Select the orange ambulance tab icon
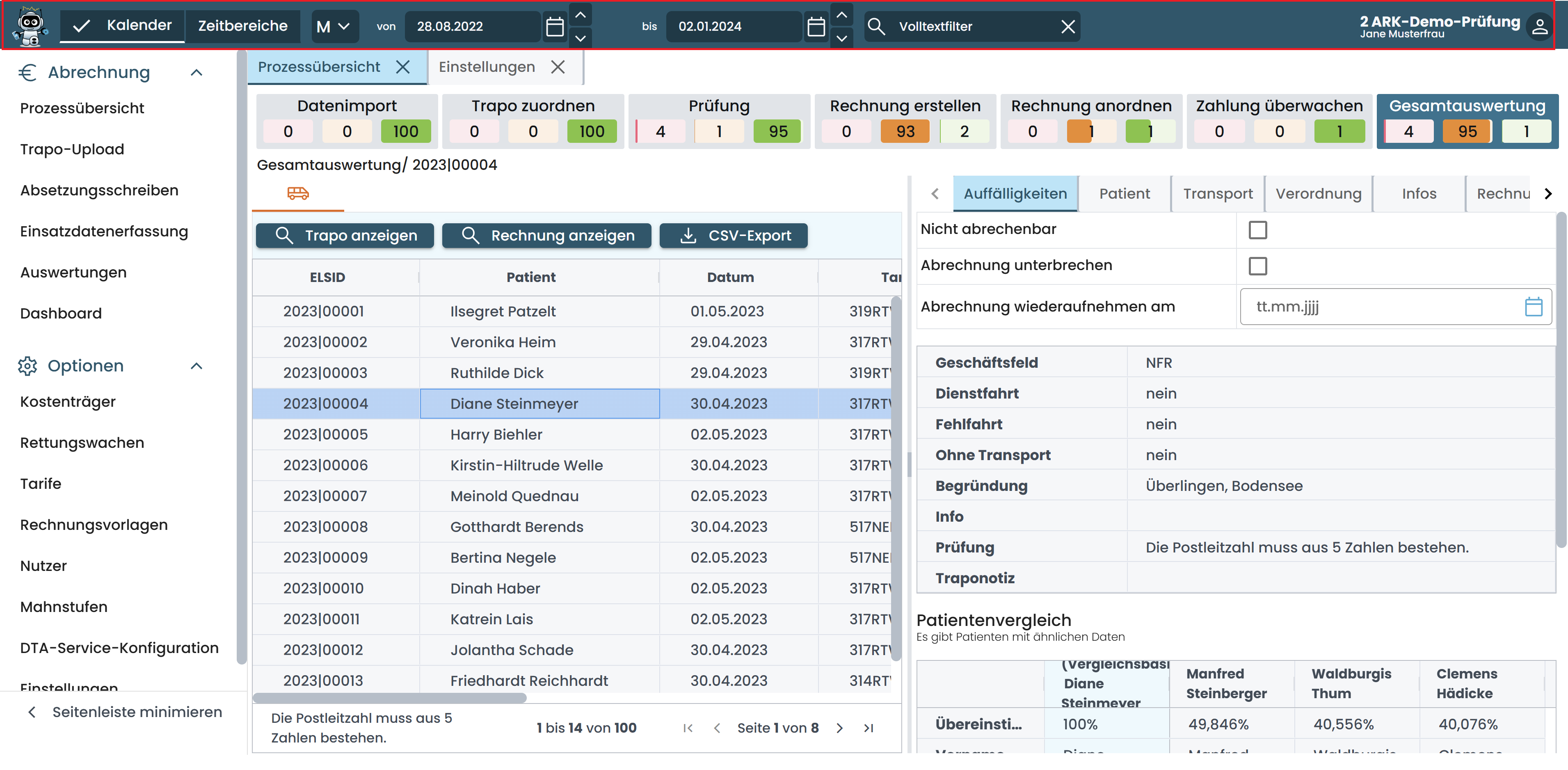Viewport: 1568px width, 770px height. (298, 194)
